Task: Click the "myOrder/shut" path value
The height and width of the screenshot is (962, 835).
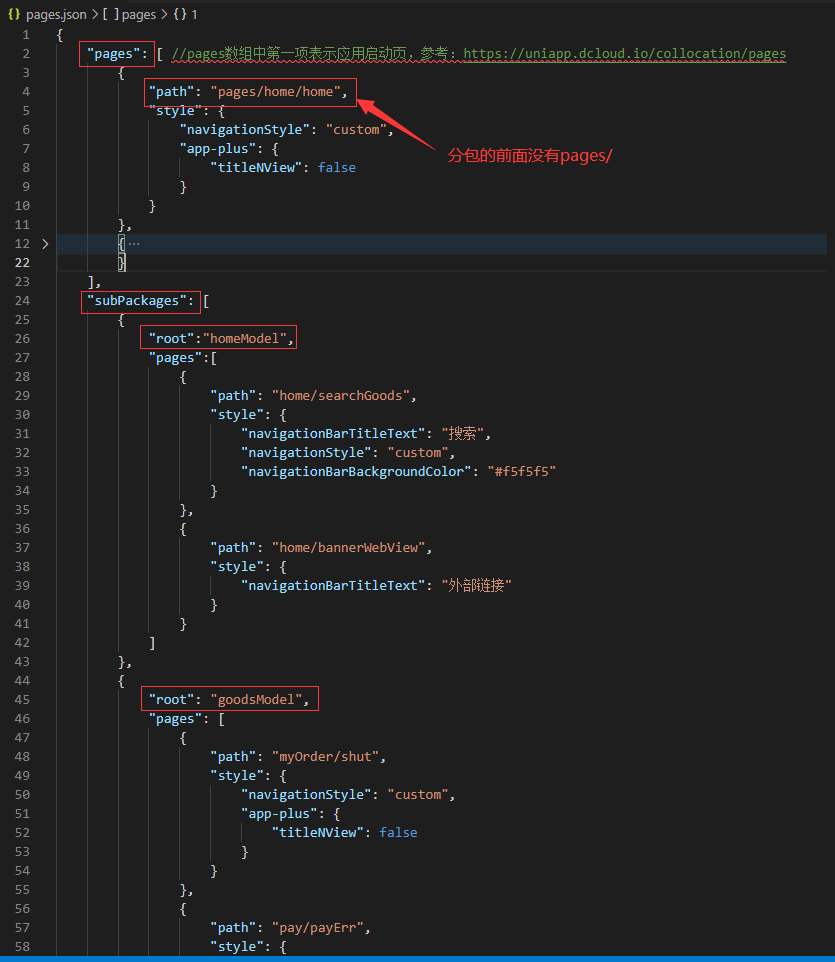Action: pos(326,756)
